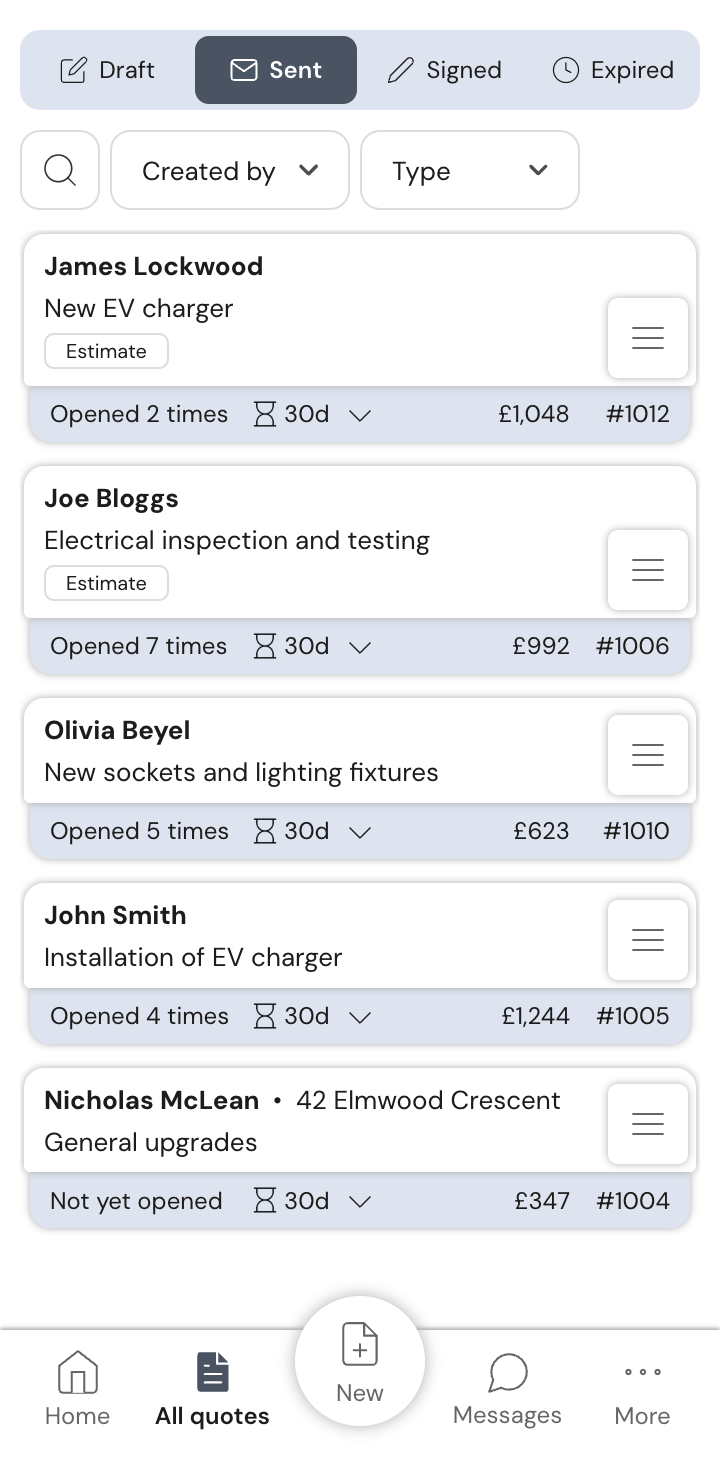
Task: Expand expiry chevron on quote #1004
Action: coord(360,1202)
